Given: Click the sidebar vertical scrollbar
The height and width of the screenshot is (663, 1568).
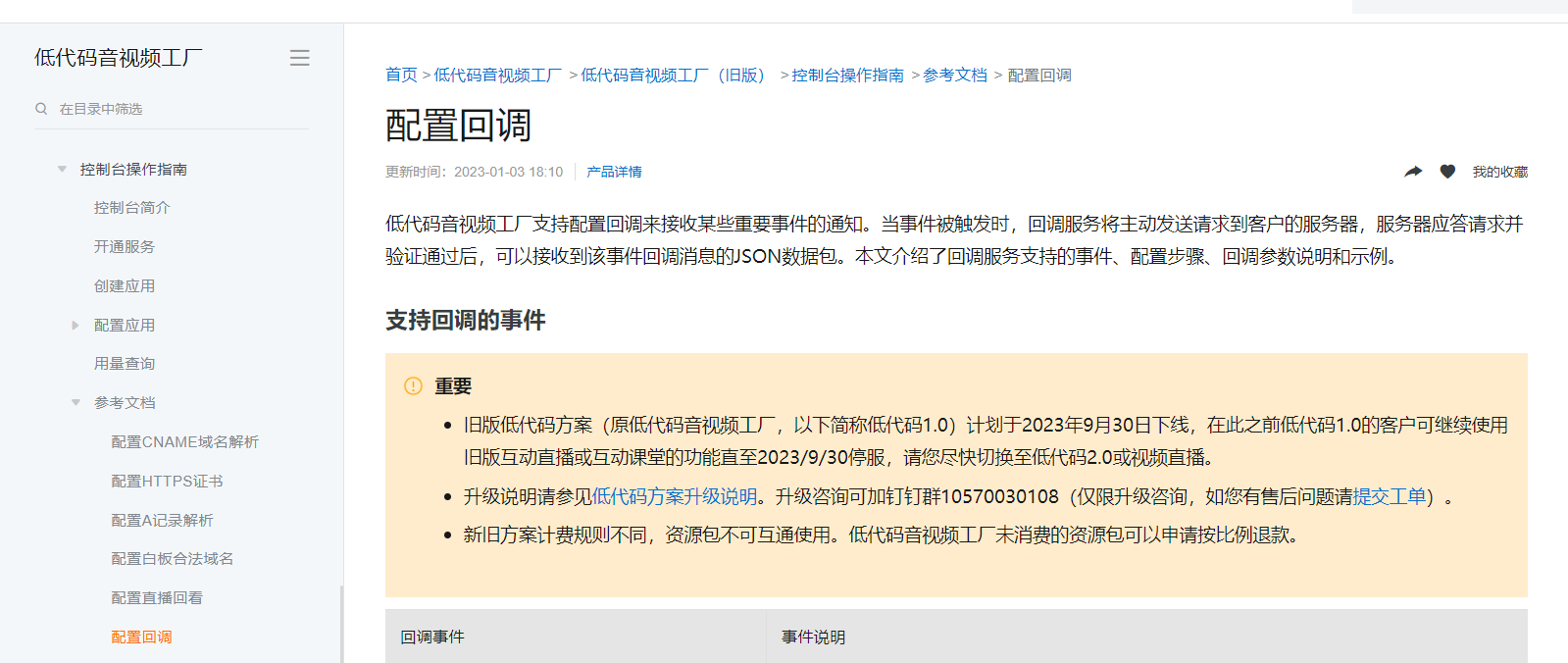Looking at the screenshot, I should click(341, 624).
